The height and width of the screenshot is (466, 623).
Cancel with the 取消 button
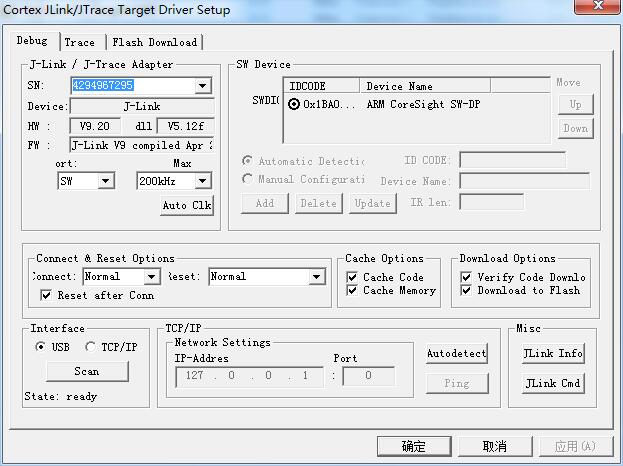495,446
